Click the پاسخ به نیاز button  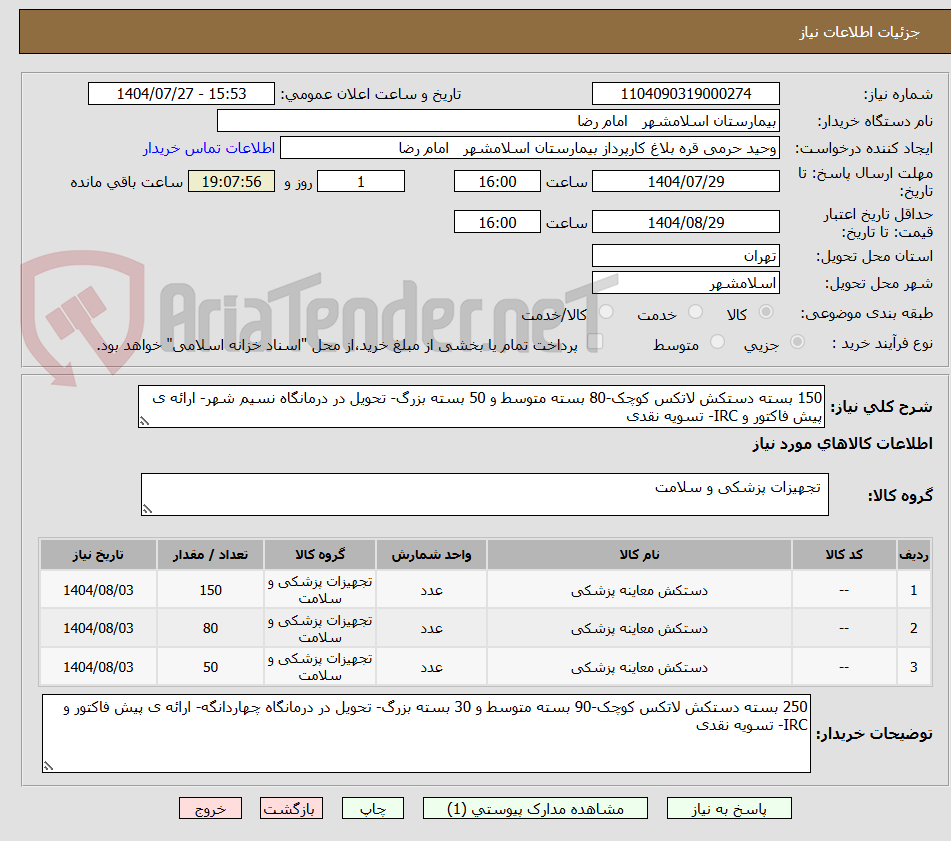point(729,808)
